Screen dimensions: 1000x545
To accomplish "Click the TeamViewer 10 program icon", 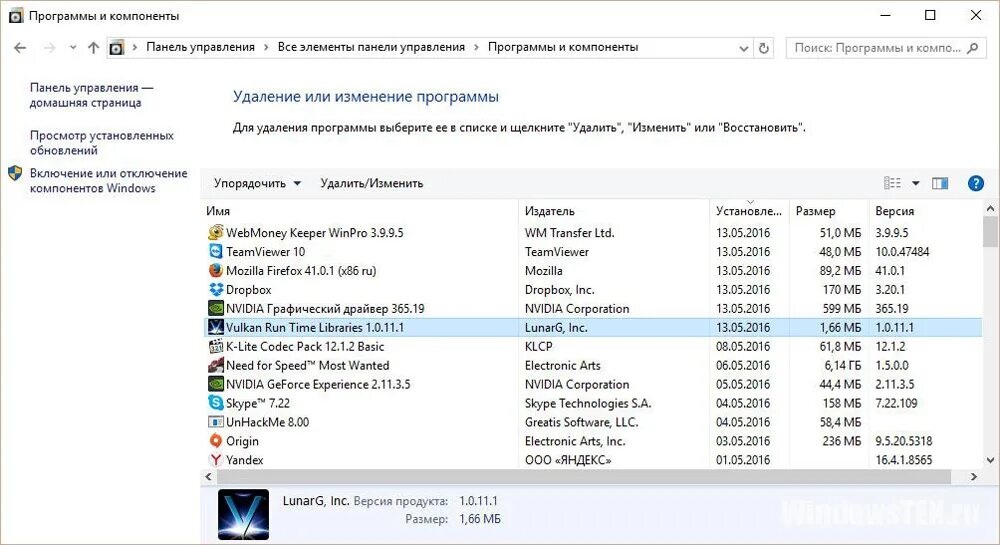I will coord(216,252).
